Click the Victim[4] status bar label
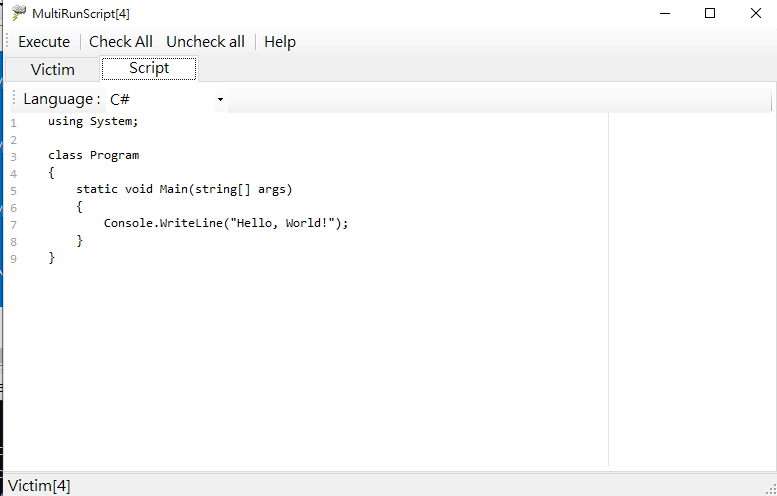777x496 pixels. click(x=39, y=486)
